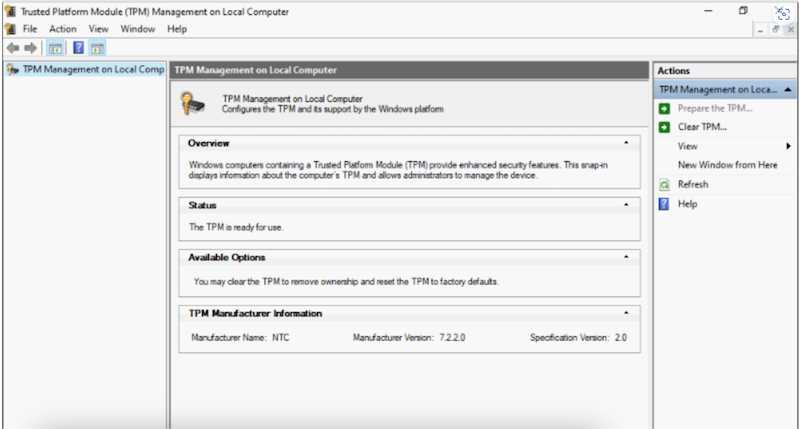
Task: Click the green Clear TPM arrow icon
Action: (x=664, y=127)
